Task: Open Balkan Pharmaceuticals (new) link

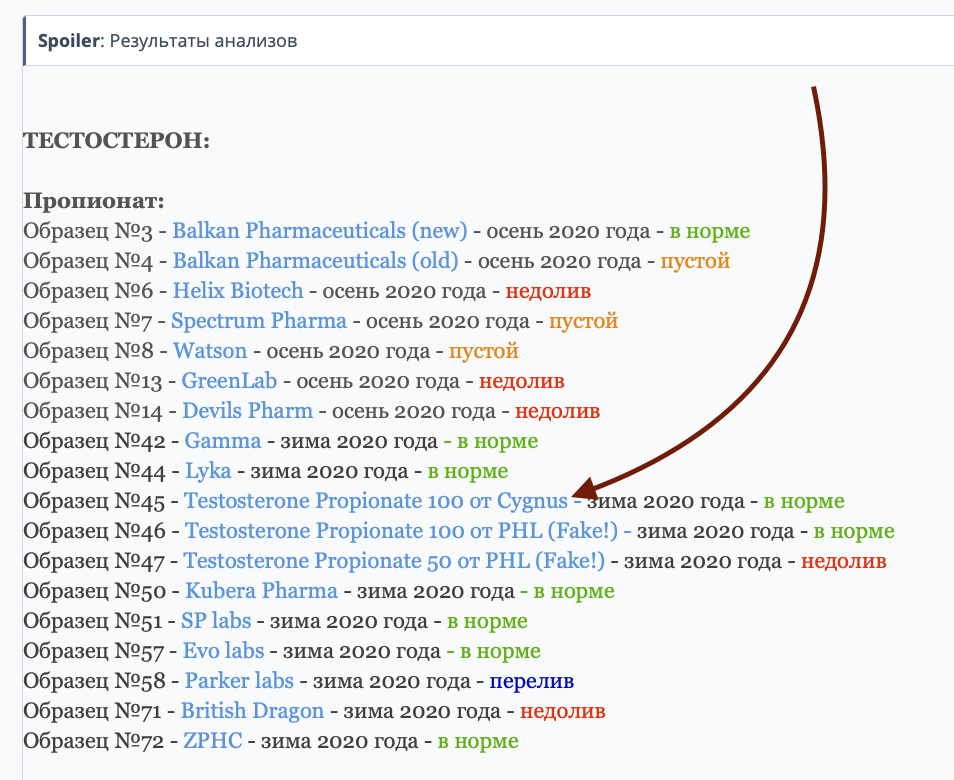Action: pos(319,231)
